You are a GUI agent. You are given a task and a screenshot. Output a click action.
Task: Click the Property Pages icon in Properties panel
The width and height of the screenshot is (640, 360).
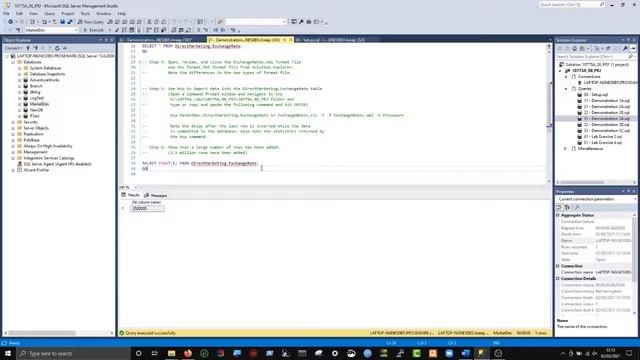pos(577,207)
